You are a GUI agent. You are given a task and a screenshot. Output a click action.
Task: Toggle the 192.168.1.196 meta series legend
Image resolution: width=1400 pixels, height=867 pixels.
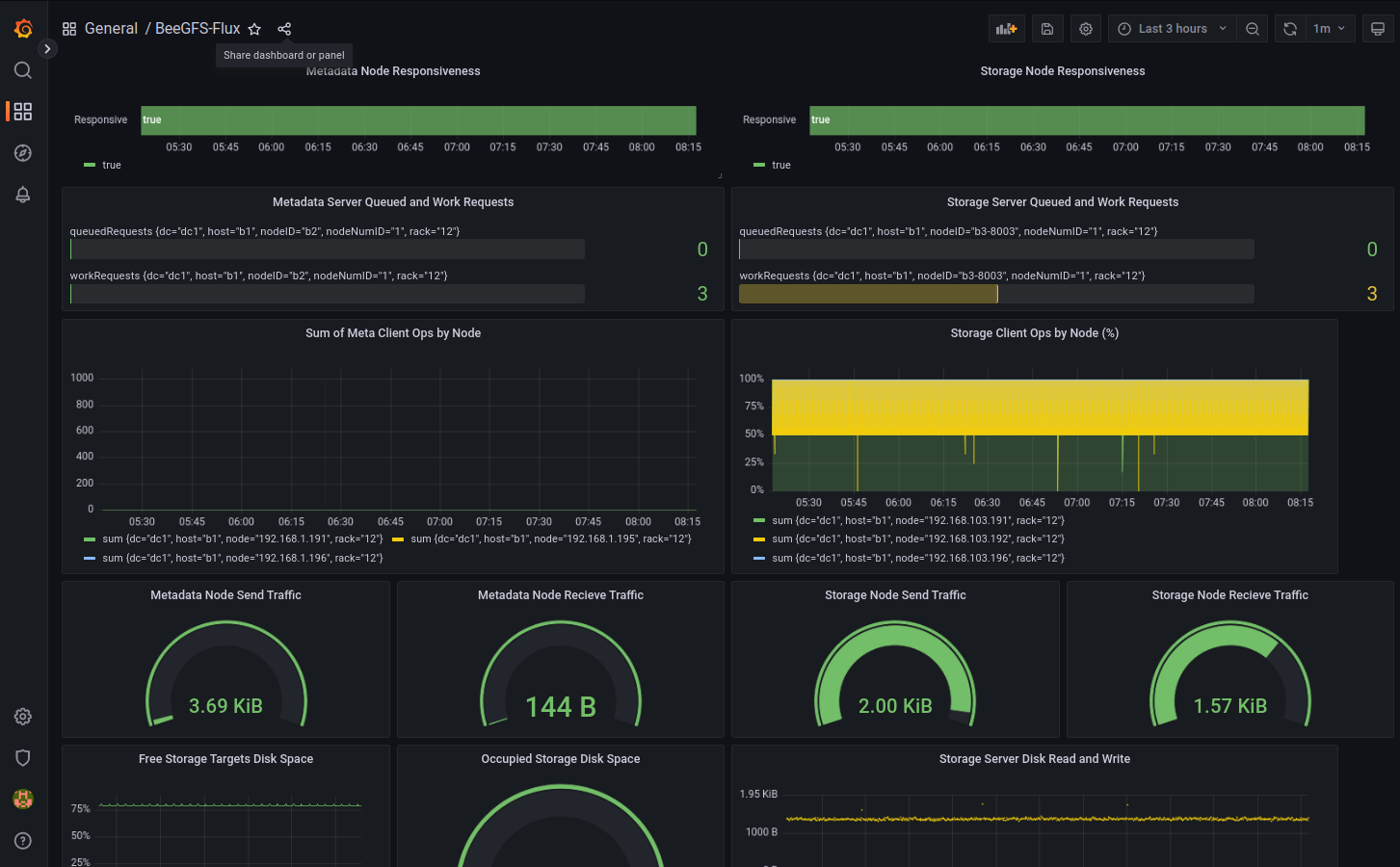243,559
